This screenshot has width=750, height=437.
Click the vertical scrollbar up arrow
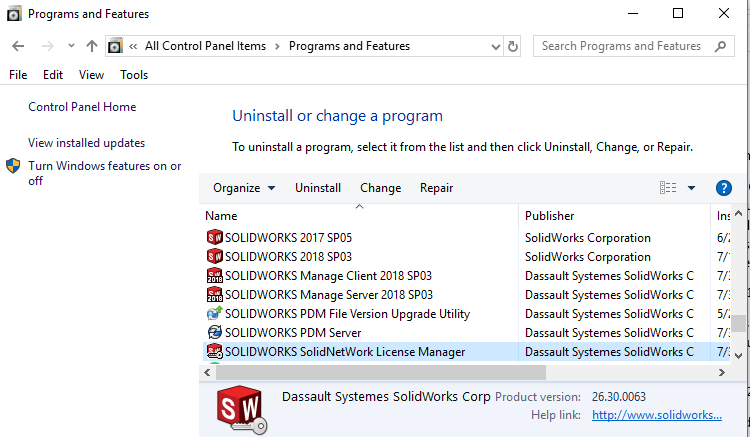tap(739, 214)
